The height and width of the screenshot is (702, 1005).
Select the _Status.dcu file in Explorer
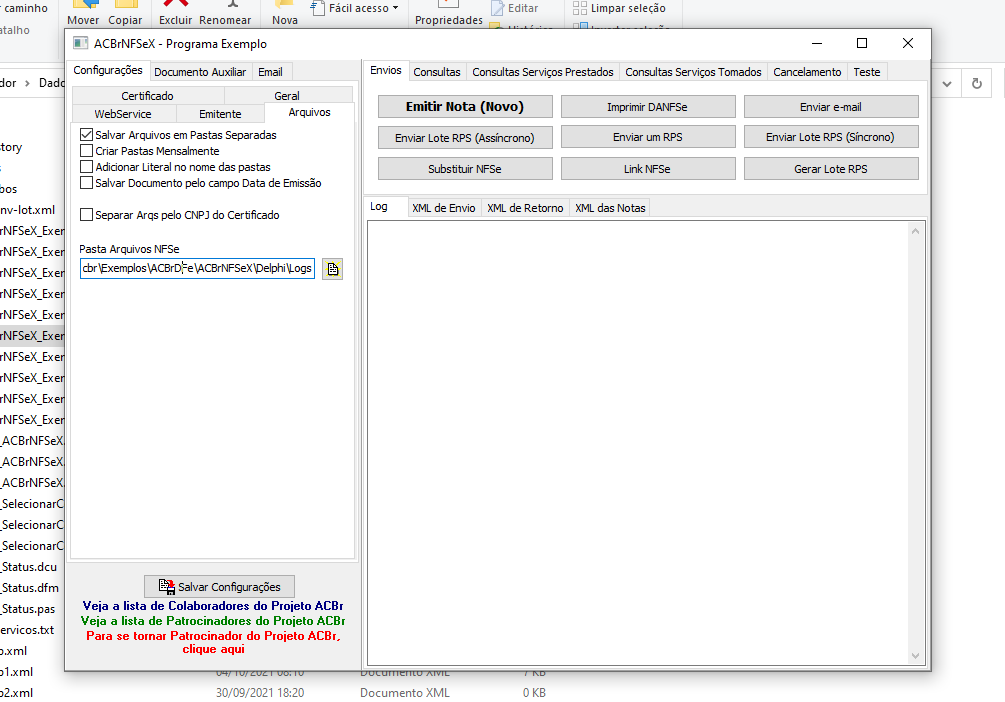pos(29,567)
